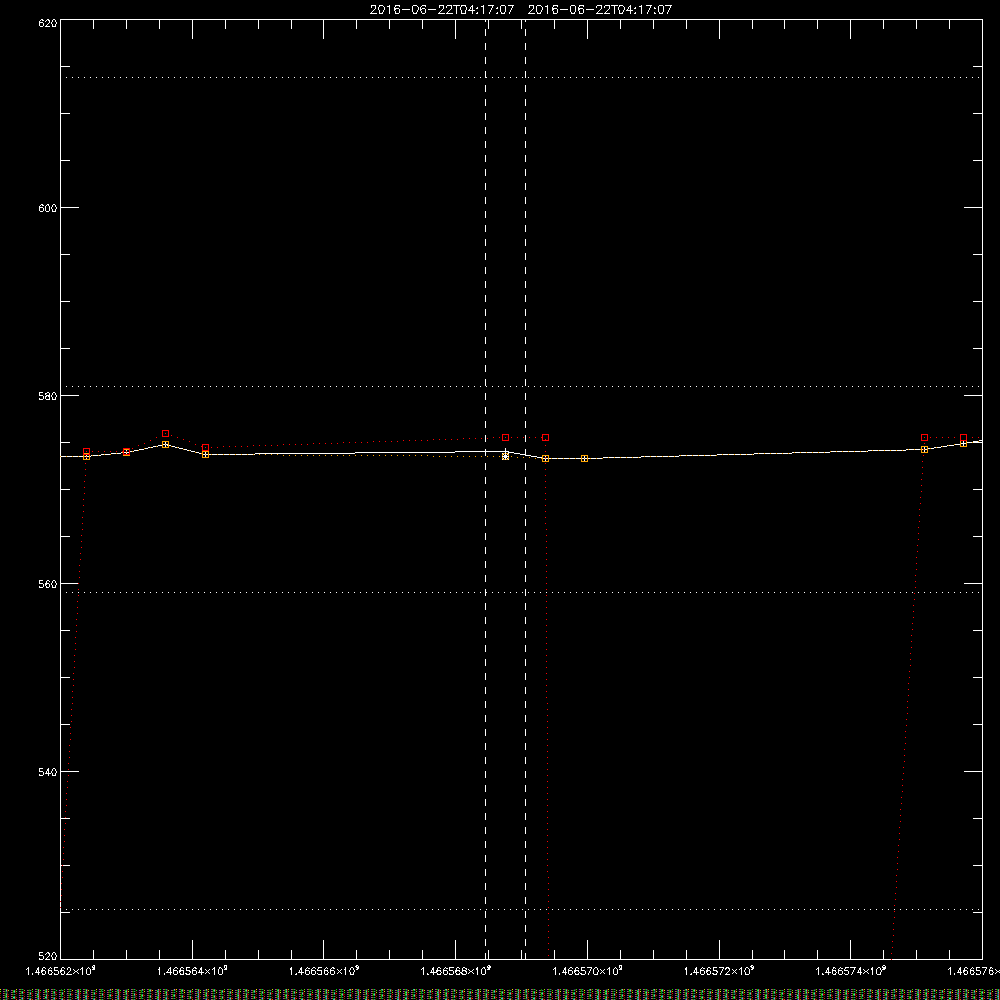Click the 1.466570×10⁹ x-axis label
The image size is (1000, 1000).
coord(588,971)
